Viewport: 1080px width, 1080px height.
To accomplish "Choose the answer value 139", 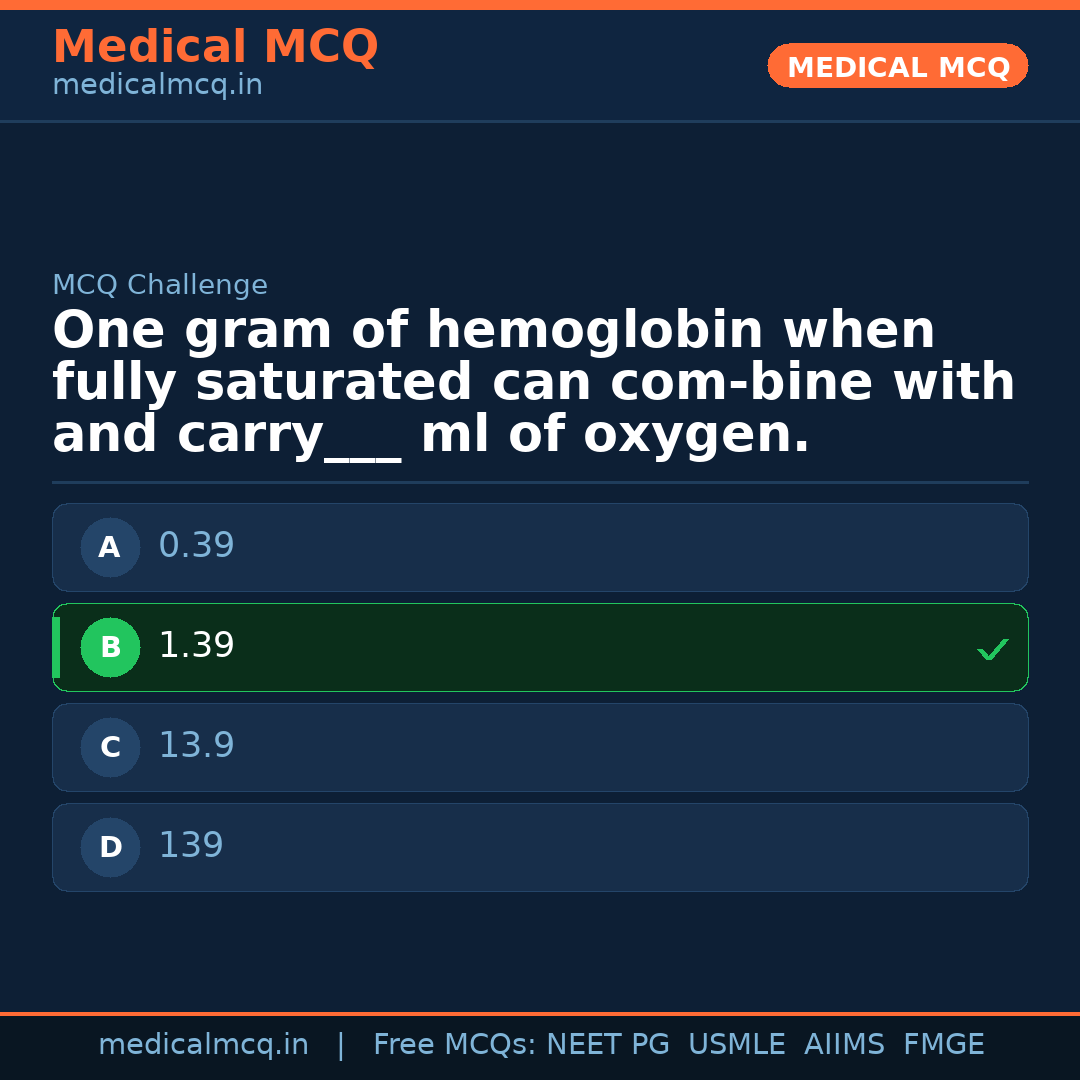I will coord(191,846).
